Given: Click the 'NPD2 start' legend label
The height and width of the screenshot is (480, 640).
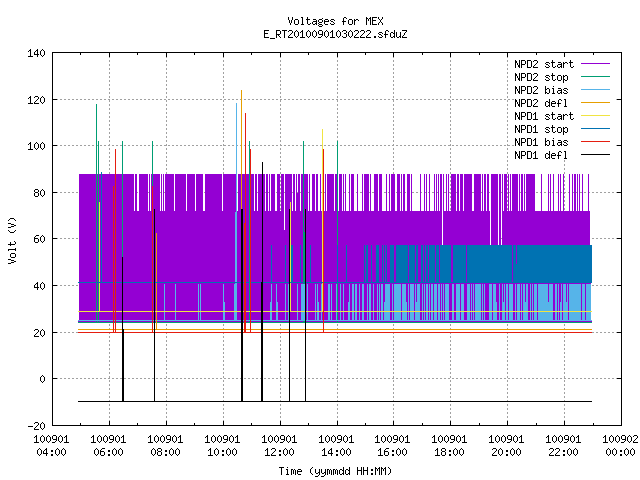Looking at the screenshot, I should tap(544, 64).
